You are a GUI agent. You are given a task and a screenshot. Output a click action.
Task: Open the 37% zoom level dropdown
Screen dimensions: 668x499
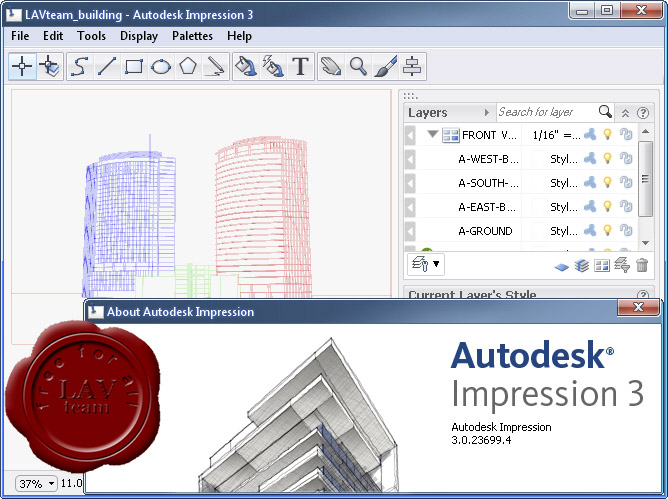click(36, 484)
